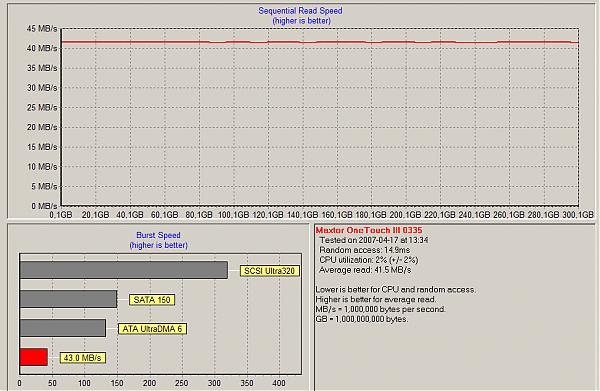Click the 0 MB/s axis label
The width and height of the screenshot is (600, 391).
point(44,206)
